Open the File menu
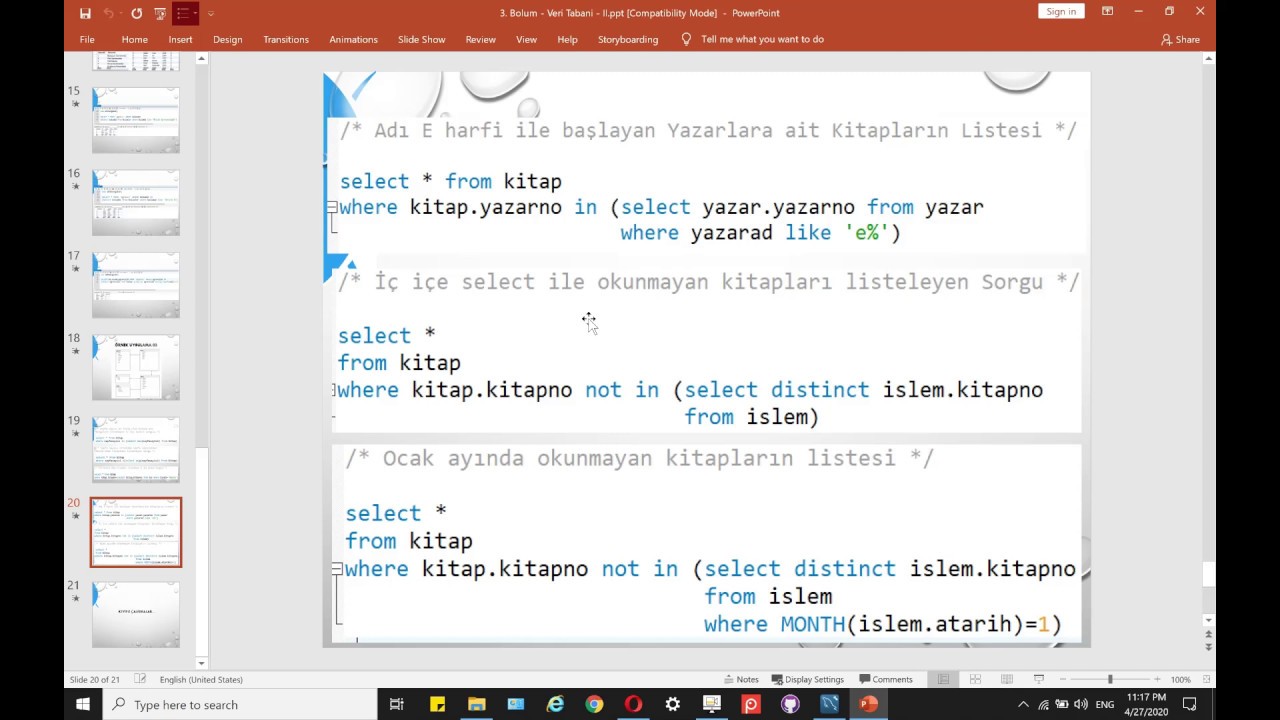Viewport: 1280px width, 720px height. click(87, 39)
